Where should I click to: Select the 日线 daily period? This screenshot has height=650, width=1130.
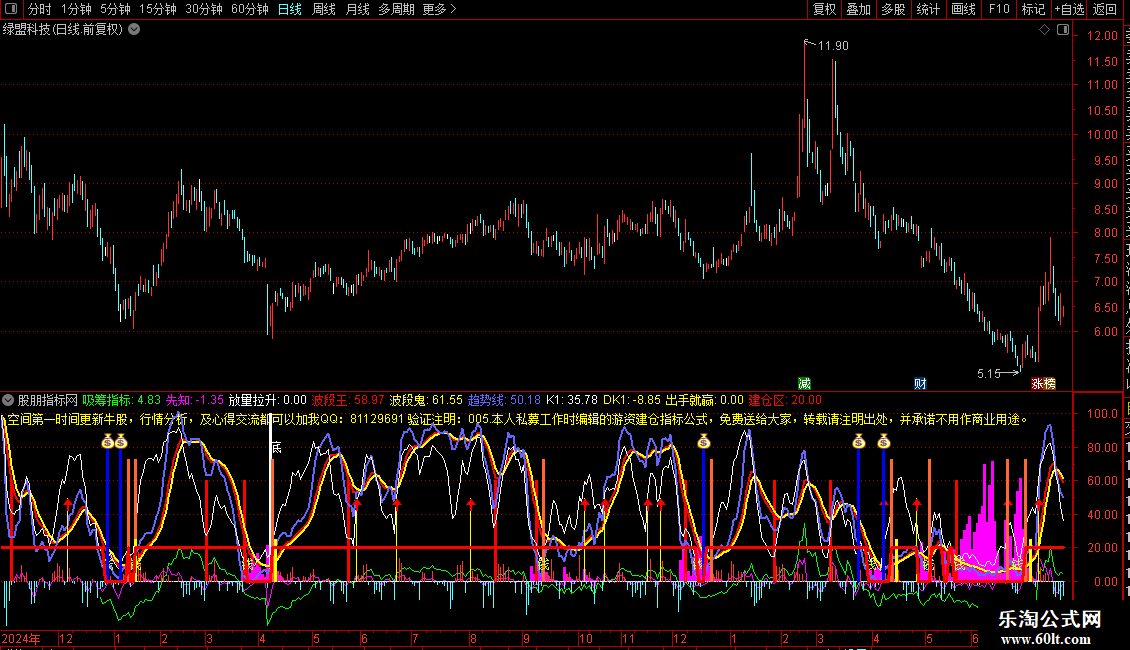click(x=290, y=9)
